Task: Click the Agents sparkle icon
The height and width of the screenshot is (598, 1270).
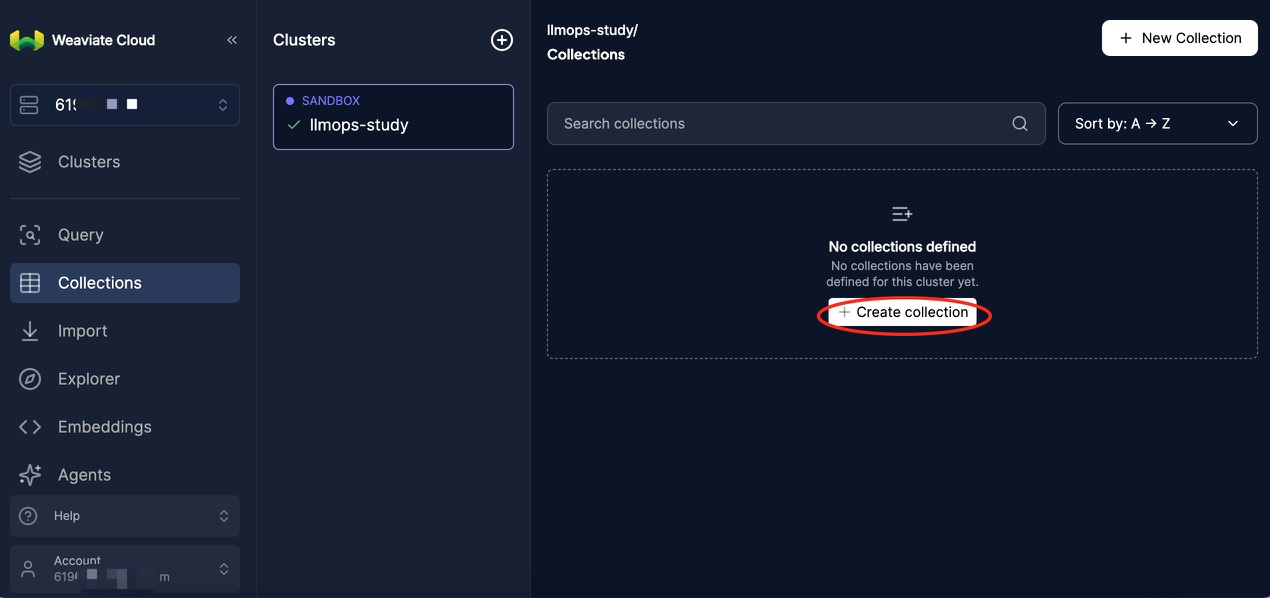Action: point(30,475)
